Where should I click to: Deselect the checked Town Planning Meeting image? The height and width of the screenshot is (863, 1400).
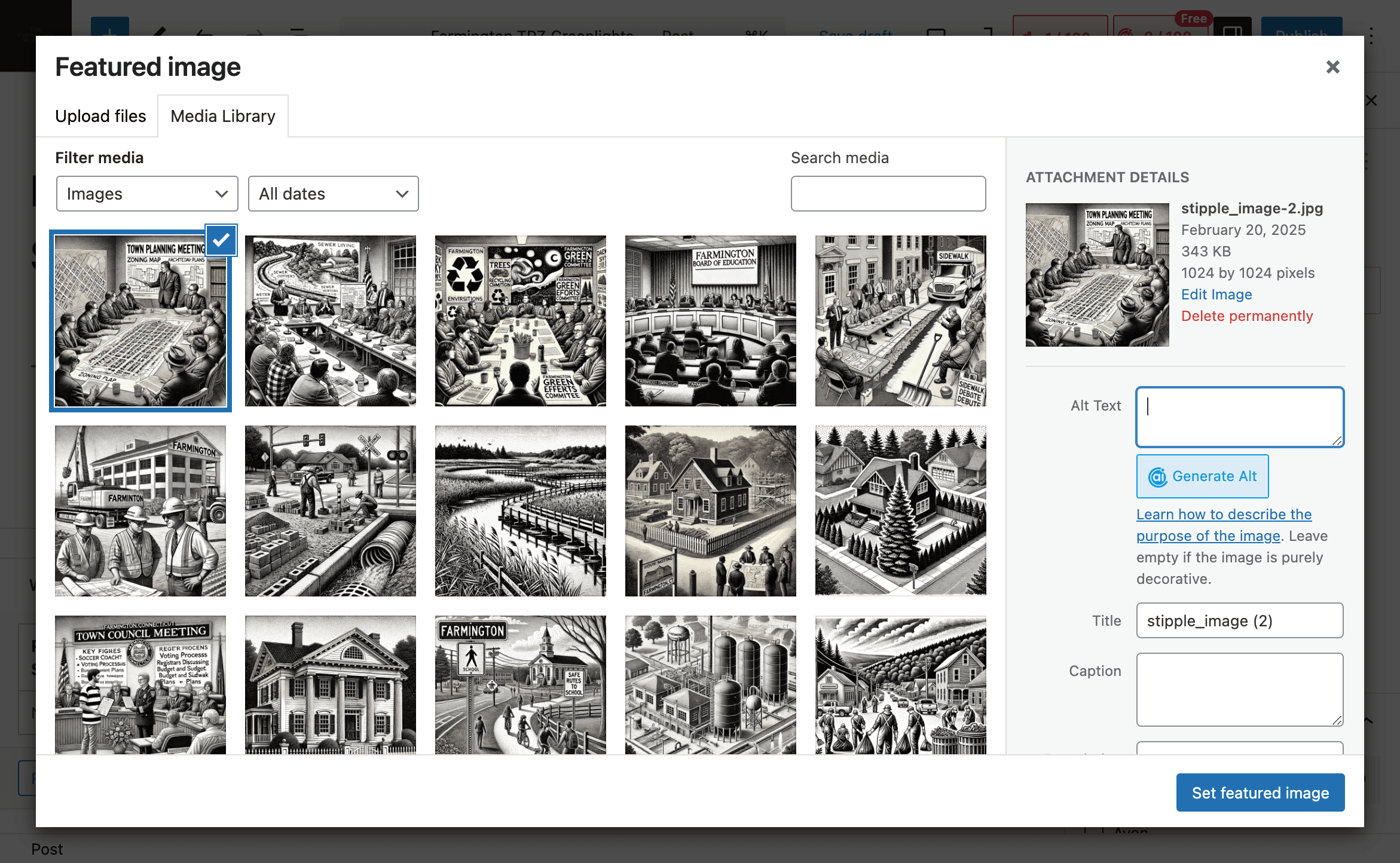click(221, 240)
